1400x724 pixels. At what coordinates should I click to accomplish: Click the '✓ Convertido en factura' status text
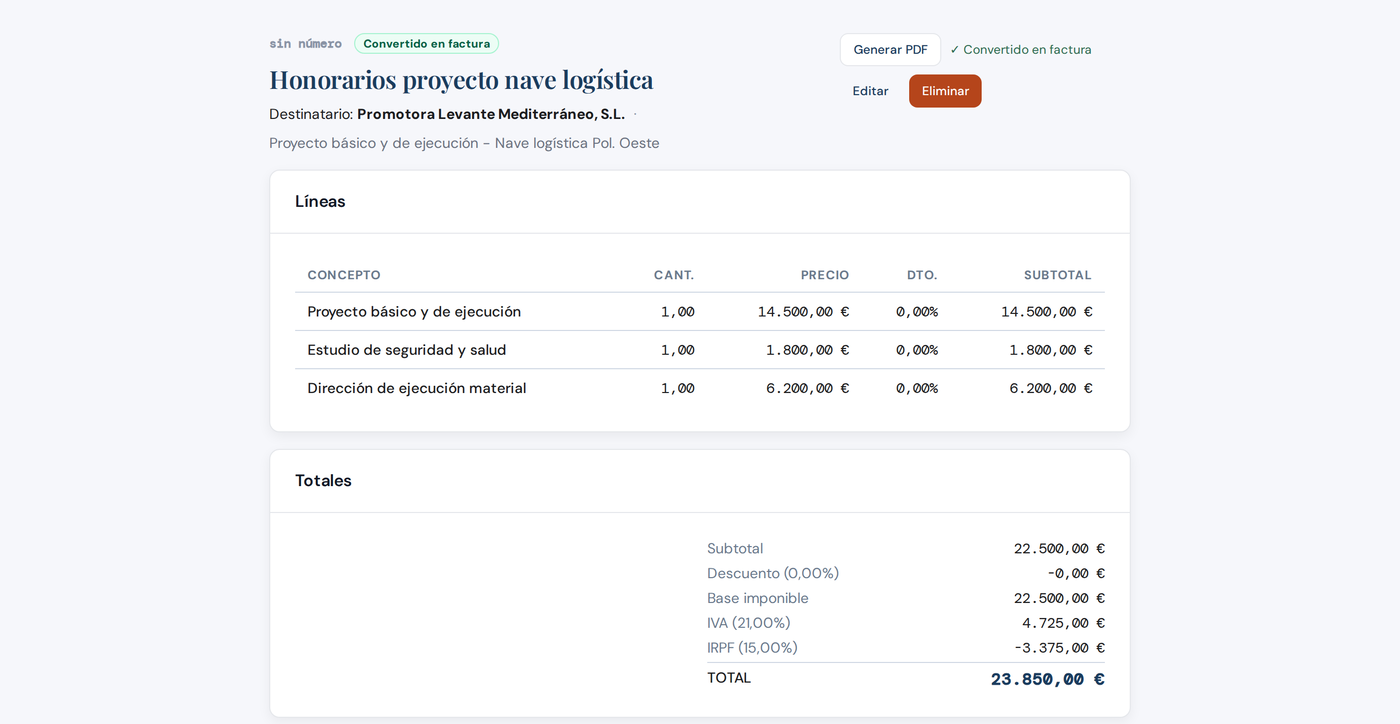1020,50
